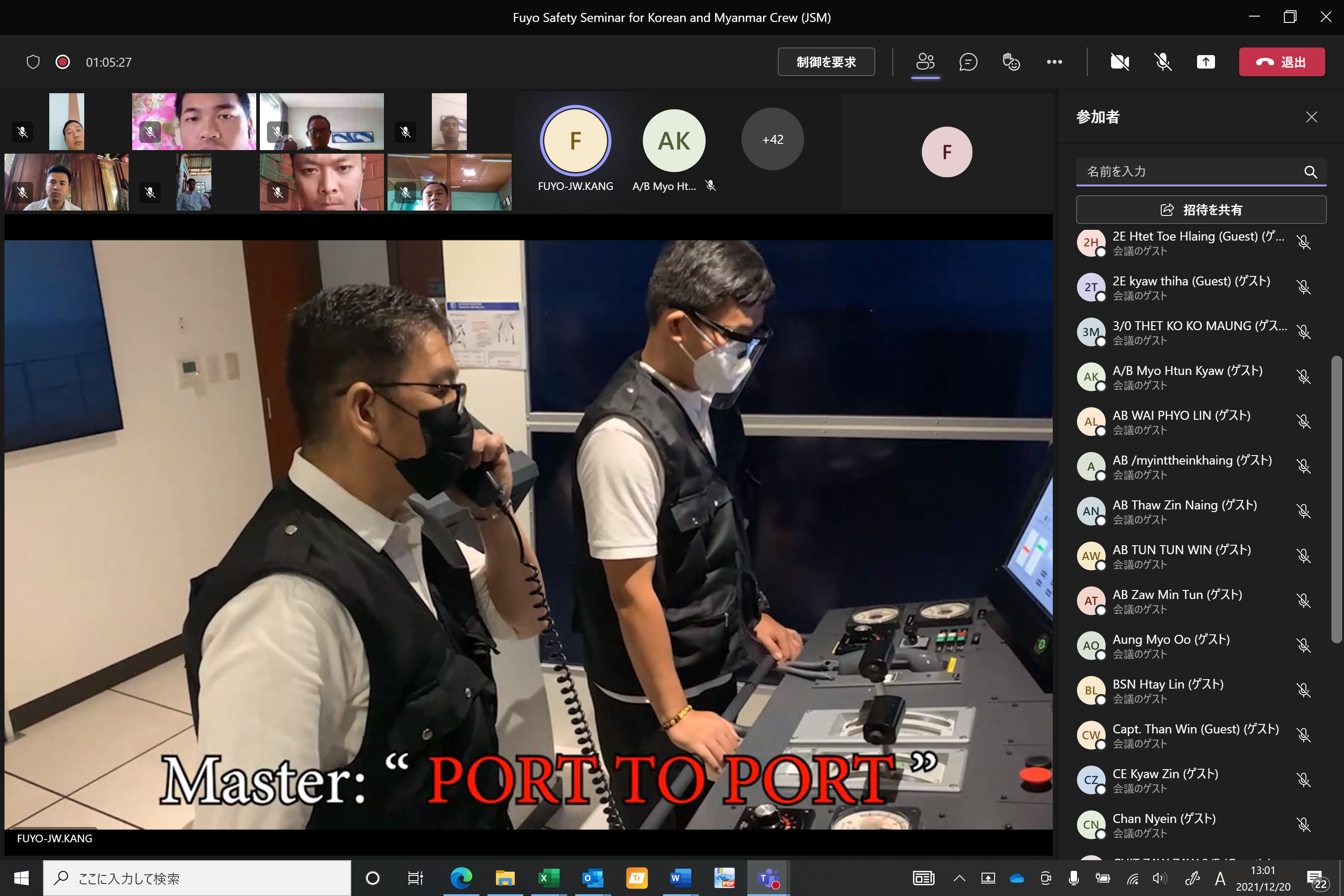Open Outlook from the taskbar
This screenshot has height=896, width=1344.
pyautogui.click(x=593, y=878)
